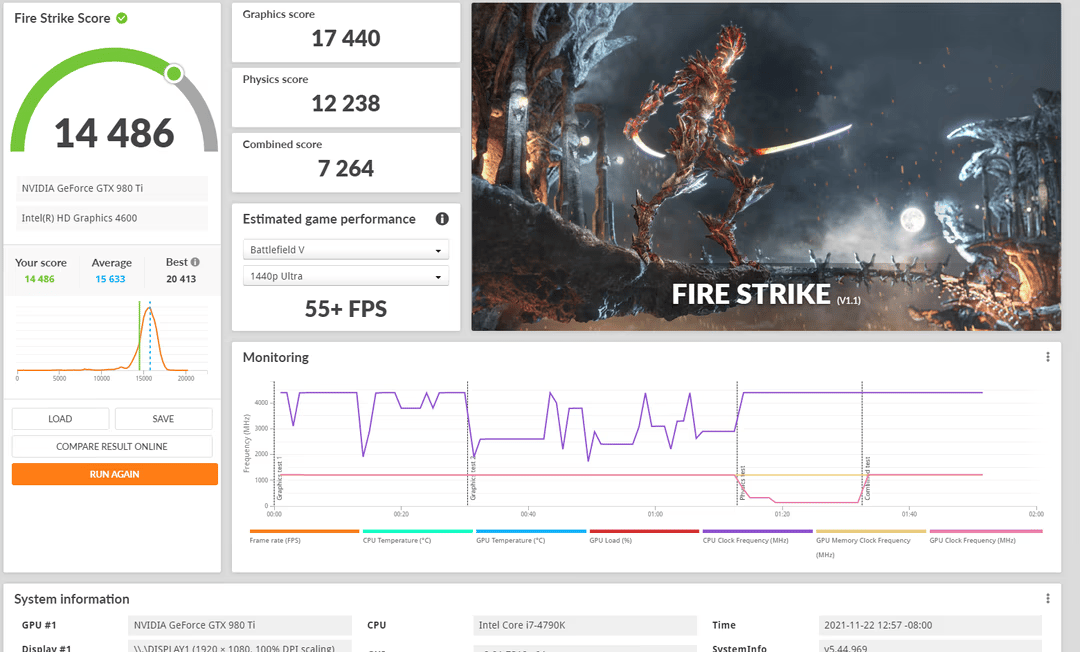Select the NVIDIA GeForce GTX 980 Ti entry under score
The width and height of the screenshot is (1080, 652).
[x=112, y=188]
